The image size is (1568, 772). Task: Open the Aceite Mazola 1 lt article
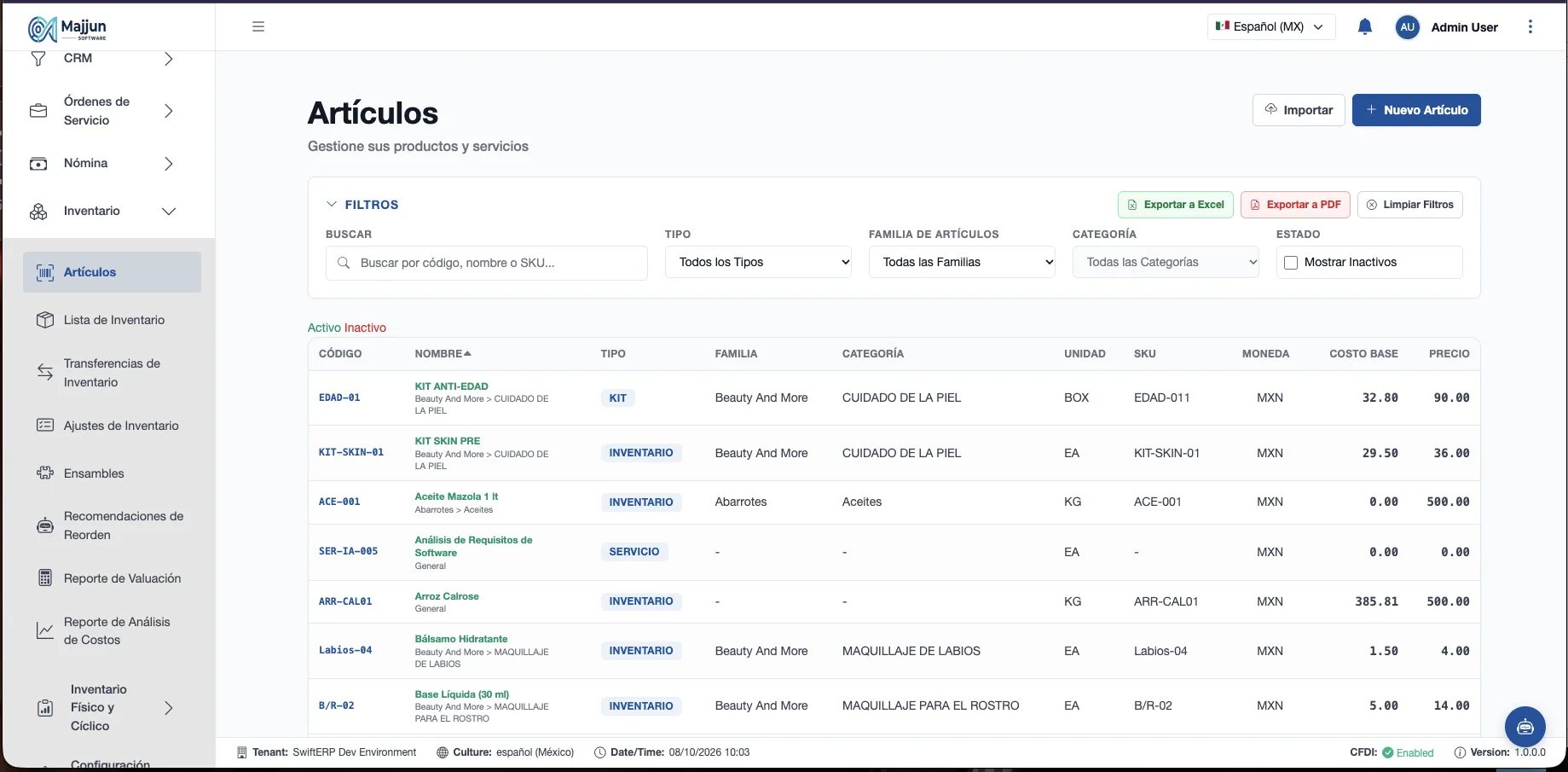coord(456,496)
